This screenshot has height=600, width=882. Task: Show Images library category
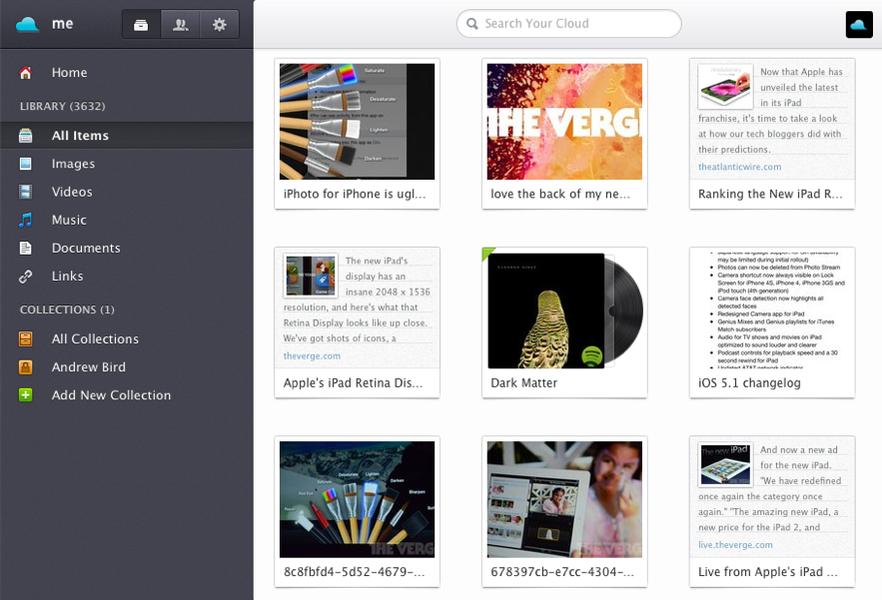coord(127,164)
